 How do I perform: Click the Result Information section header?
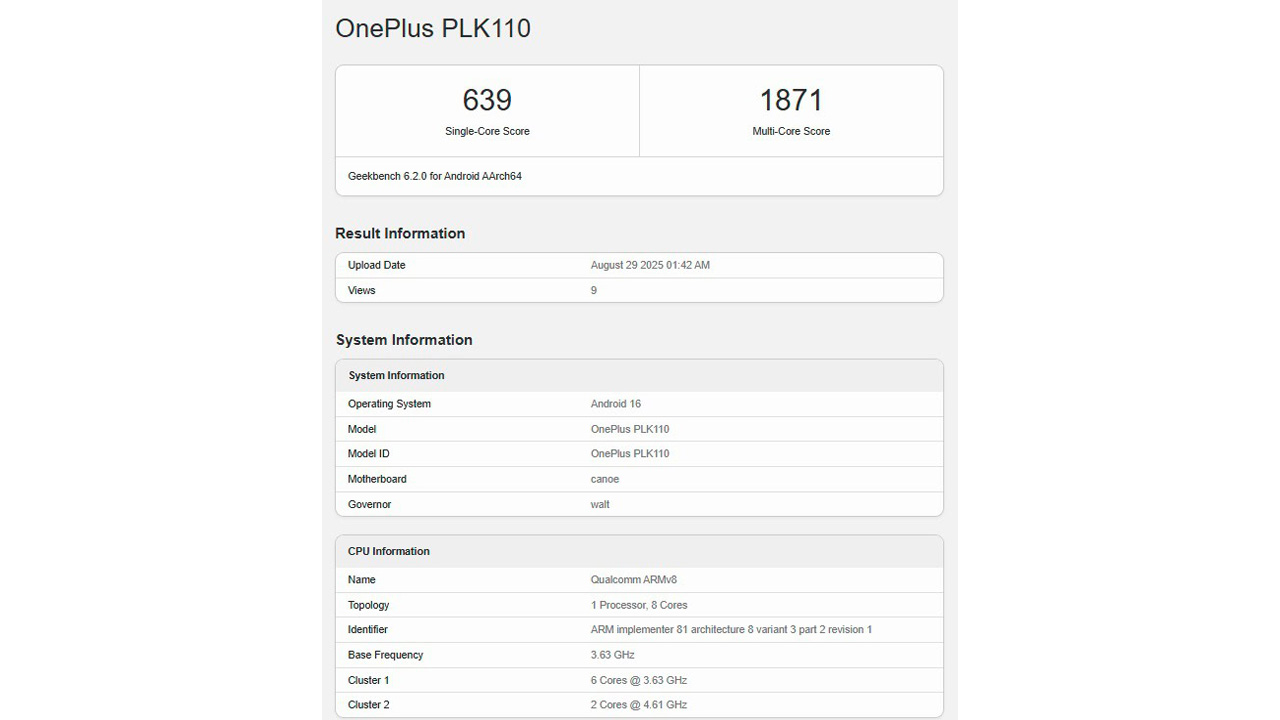(399, 233)
